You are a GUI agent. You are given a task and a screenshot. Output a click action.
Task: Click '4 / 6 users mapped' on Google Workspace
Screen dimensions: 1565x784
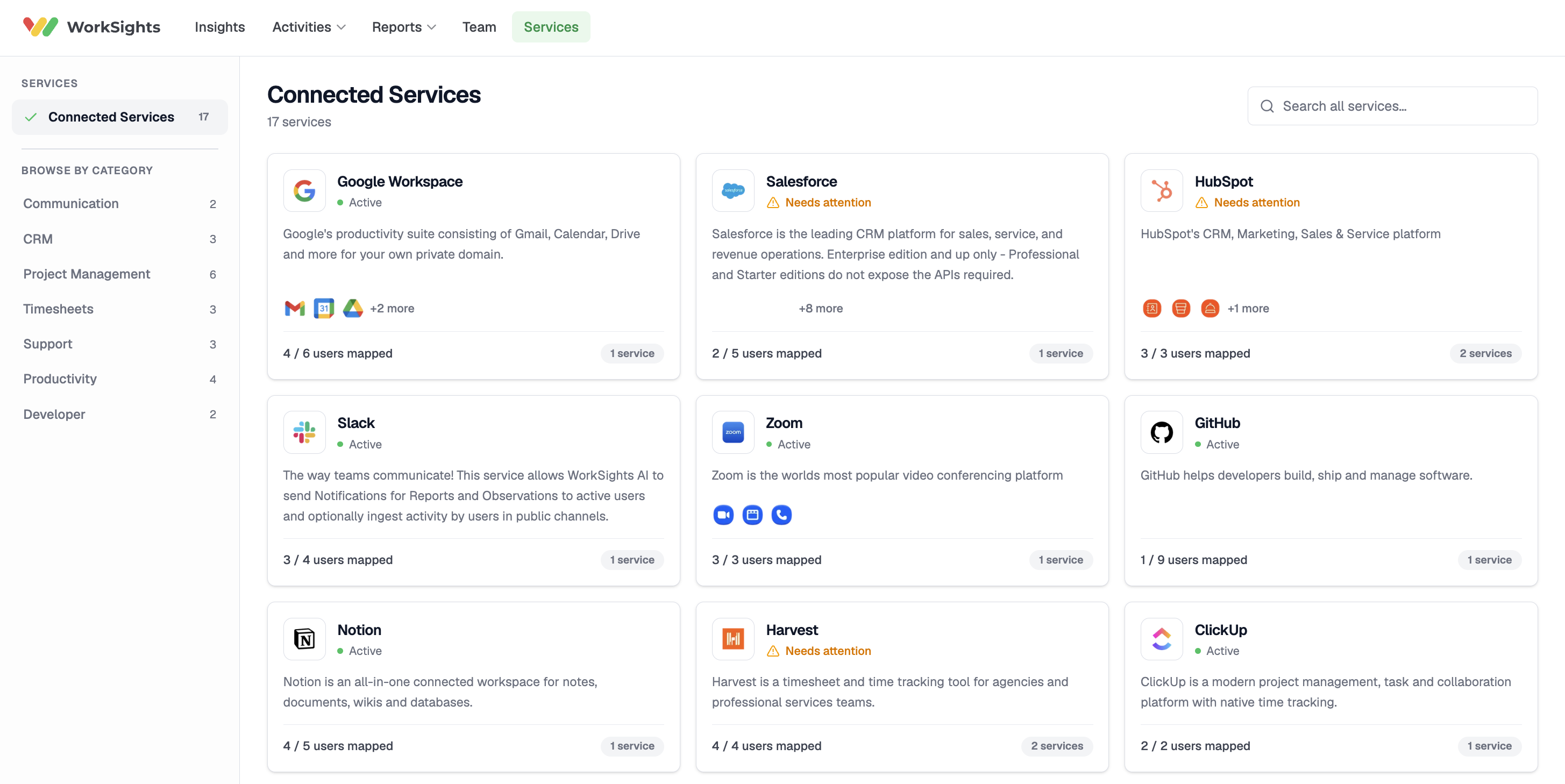coord(338,353)
